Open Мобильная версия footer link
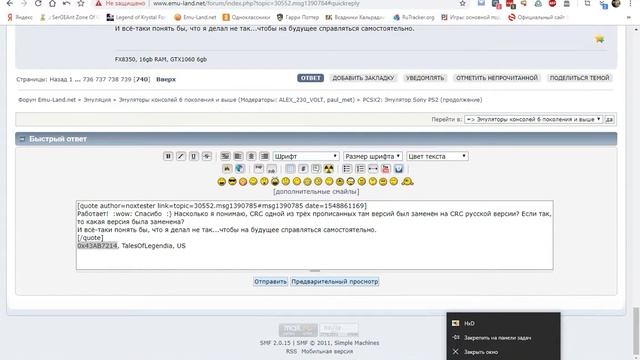This screenshot has height=360, width=640. coord(327,351)
